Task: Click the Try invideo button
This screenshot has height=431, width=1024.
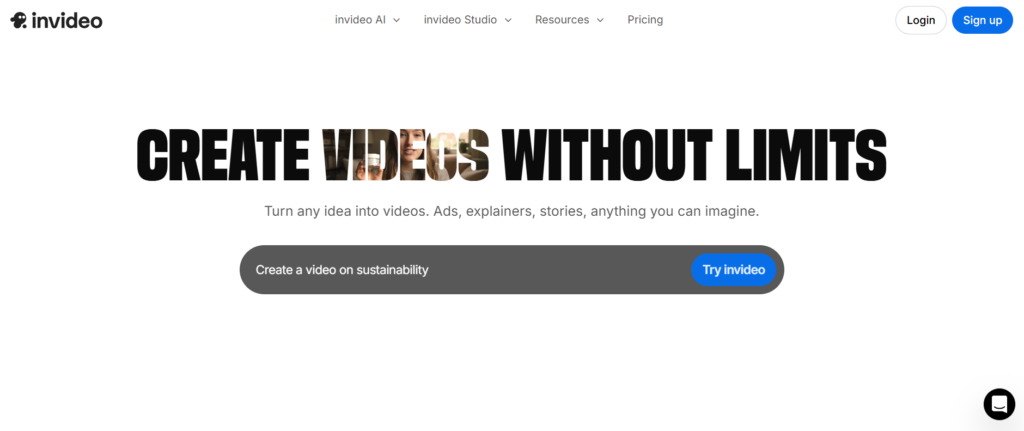Action: pos(733,270)
